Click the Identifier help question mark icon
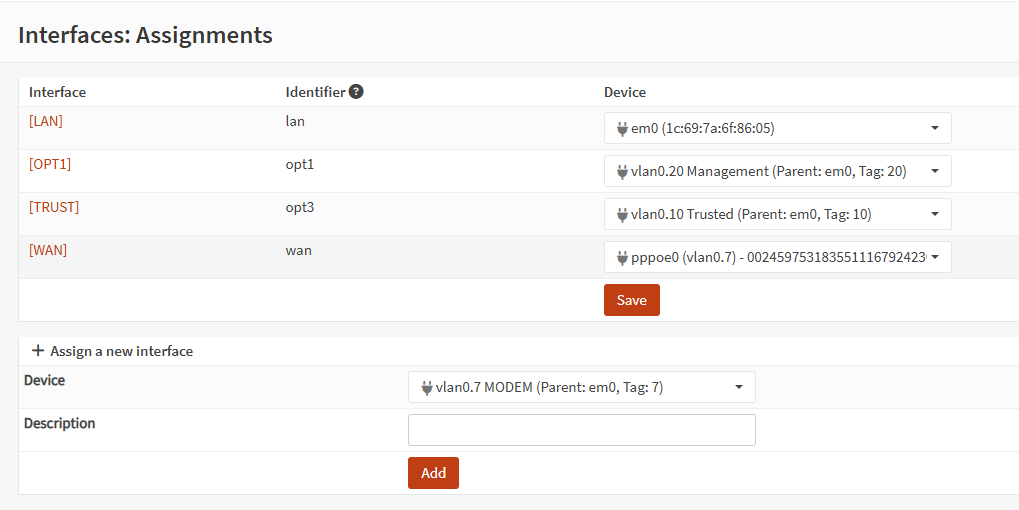The width and height of the screenshot is (1019, 510). pyautogui.click(x=356, y=92)
